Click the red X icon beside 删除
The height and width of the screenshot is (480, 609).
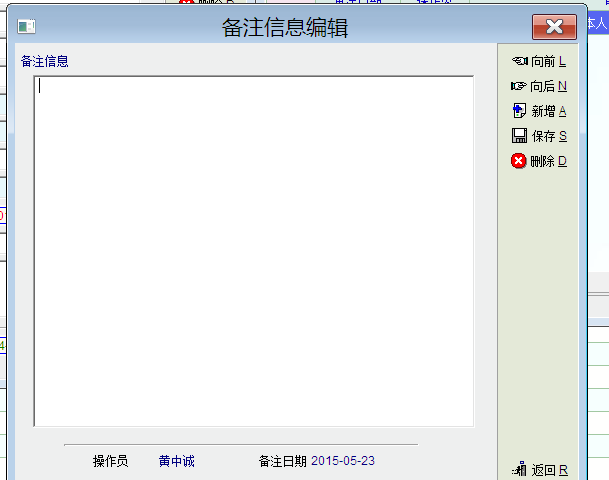(x=519, y=161)
